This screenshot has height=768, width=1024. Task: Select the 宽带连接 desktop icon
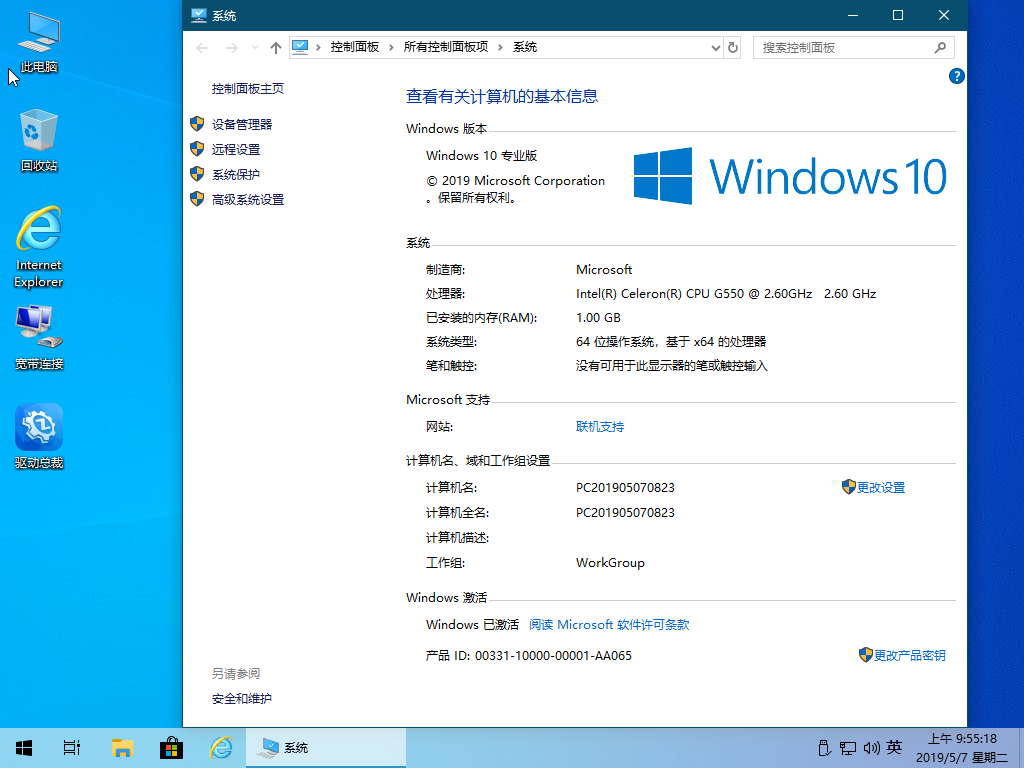click(x=39, y=338)
